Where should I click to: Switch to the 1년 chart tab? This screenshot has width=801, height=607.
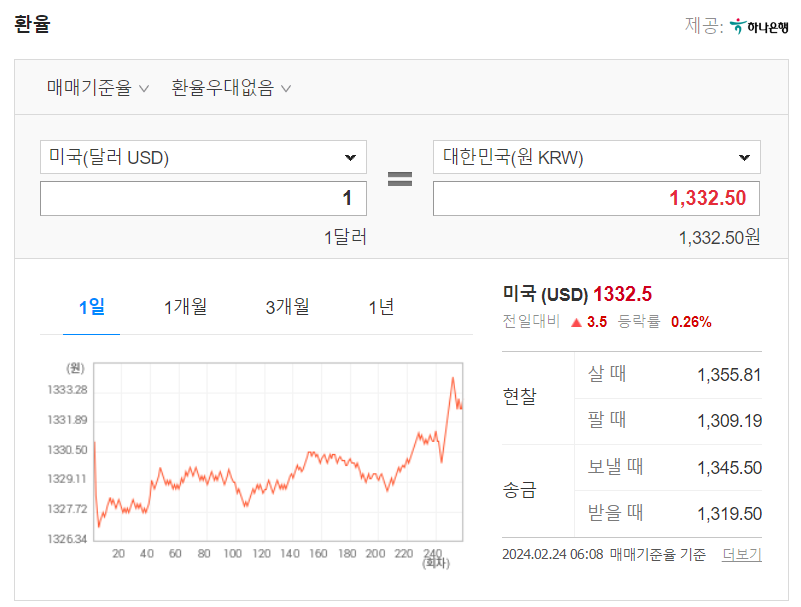381,308
